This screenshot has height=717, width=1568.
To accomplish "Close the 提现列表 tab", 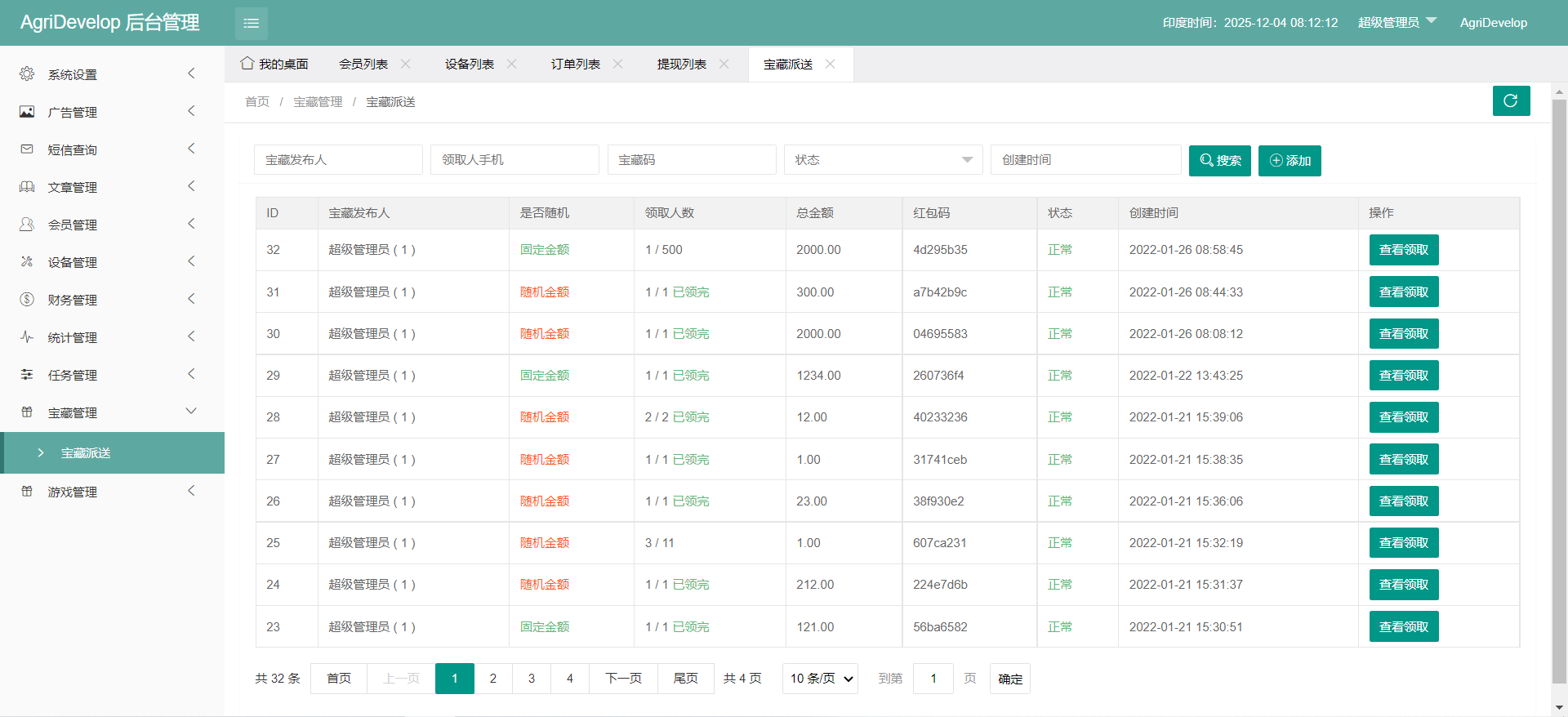I will click(x=724, y=64).
